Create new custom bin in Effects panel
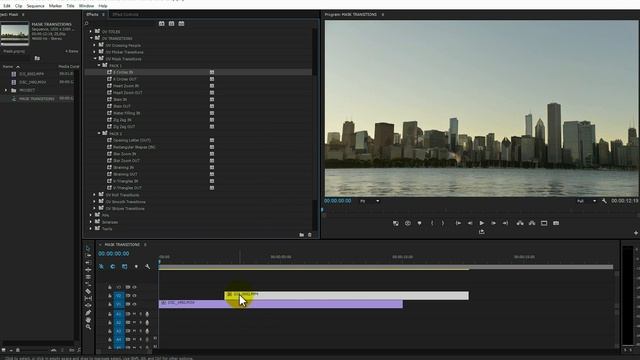640x360 pixels. tap(302, 235)
